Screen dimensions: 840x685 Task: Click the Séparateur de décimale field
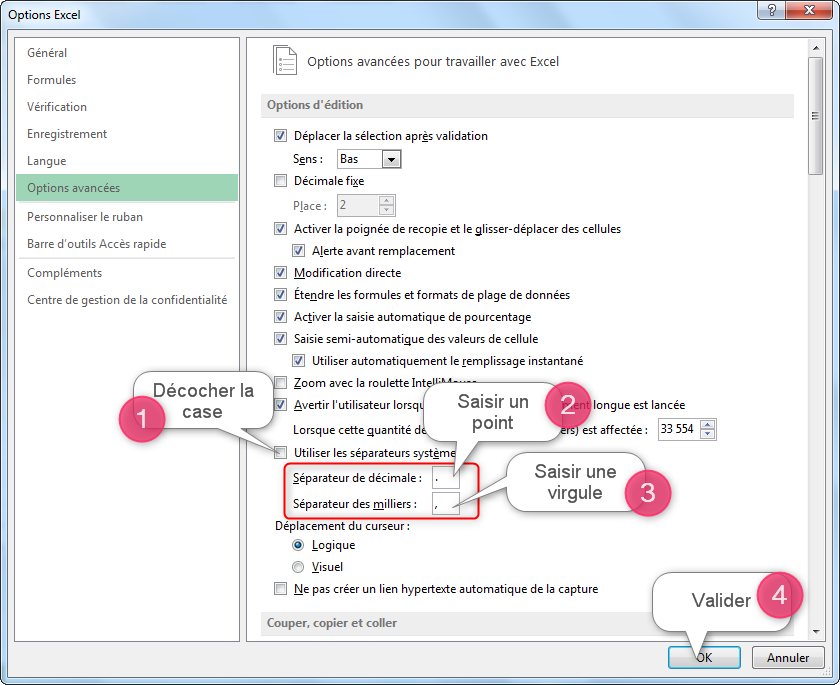coord(446,478)
